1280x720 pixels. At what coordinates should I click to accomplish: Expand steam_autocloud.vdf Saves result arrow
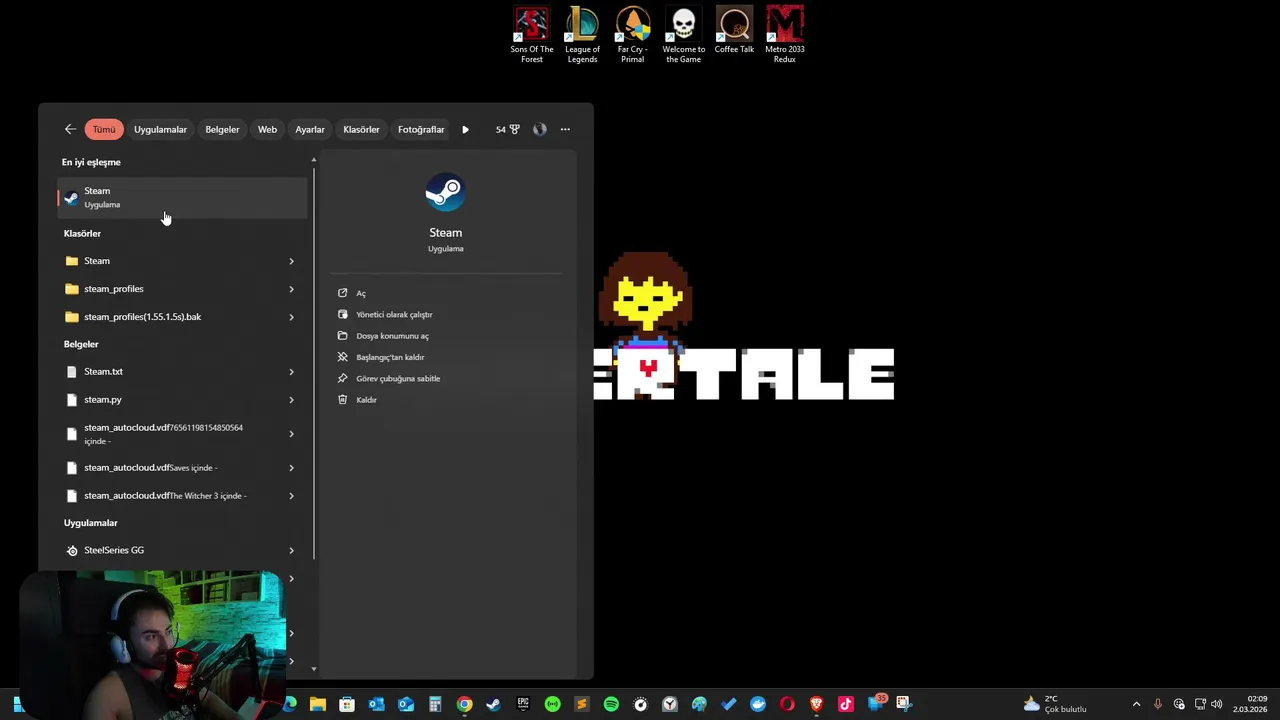[x=291, y=468]
